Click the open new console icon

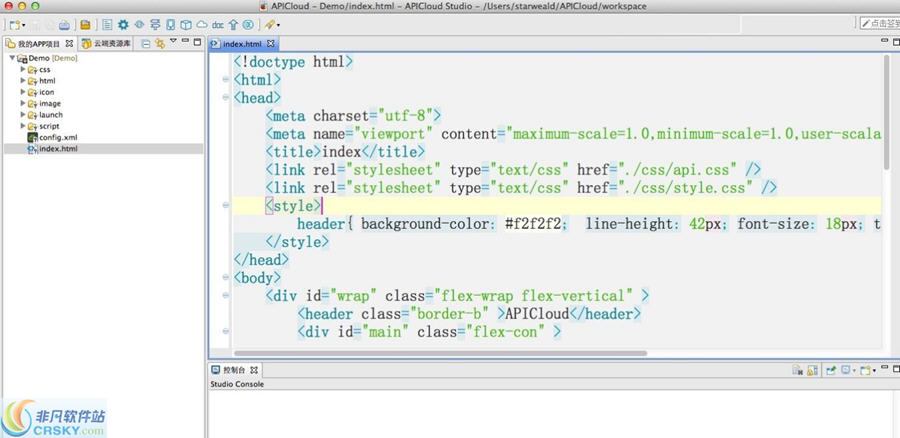[x=866, y=370]
